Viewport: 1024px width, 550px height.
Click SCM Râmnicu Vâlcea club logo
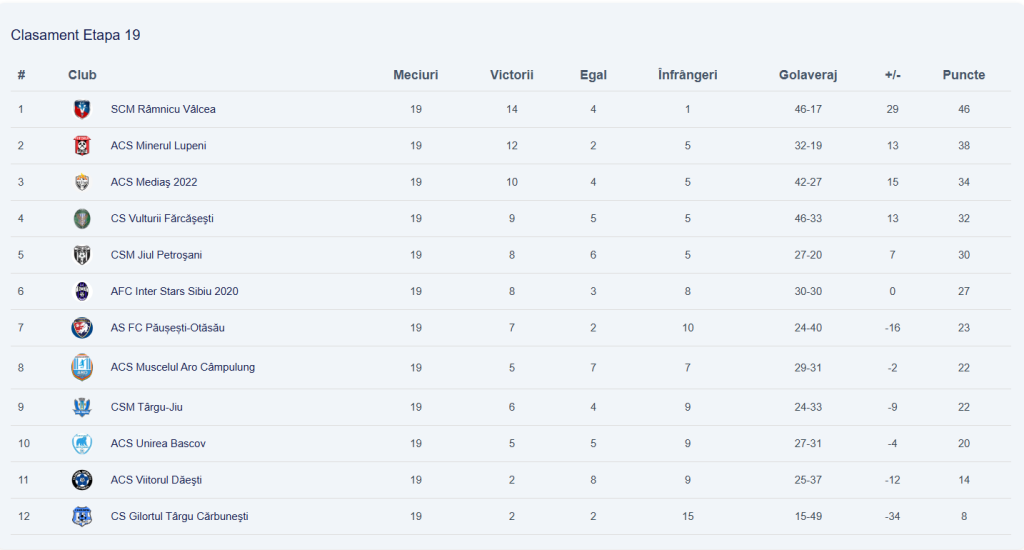[x=82, y=109]
